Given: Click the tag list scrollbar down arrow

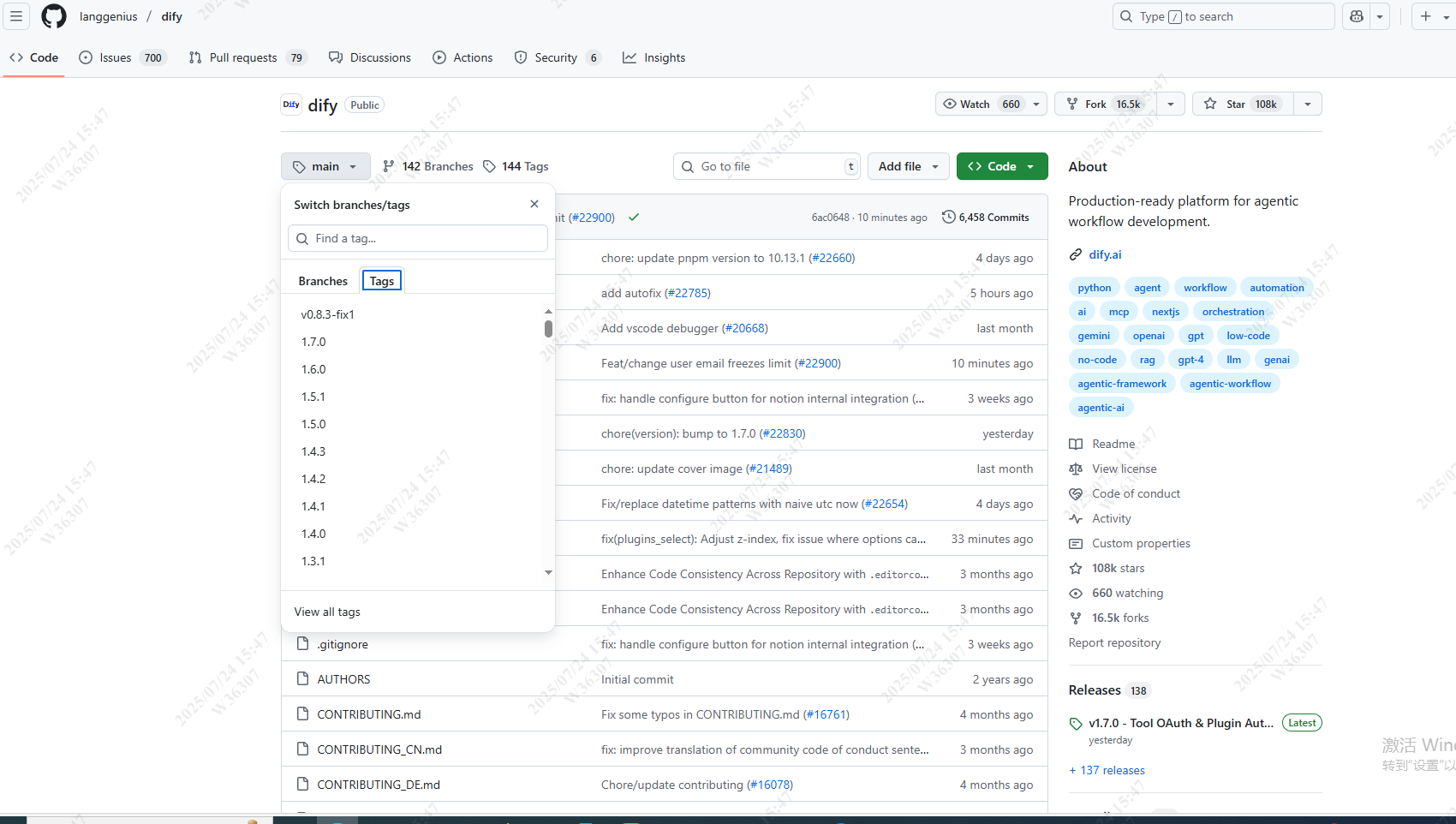Looking at the screenshot, I should 548,572.
